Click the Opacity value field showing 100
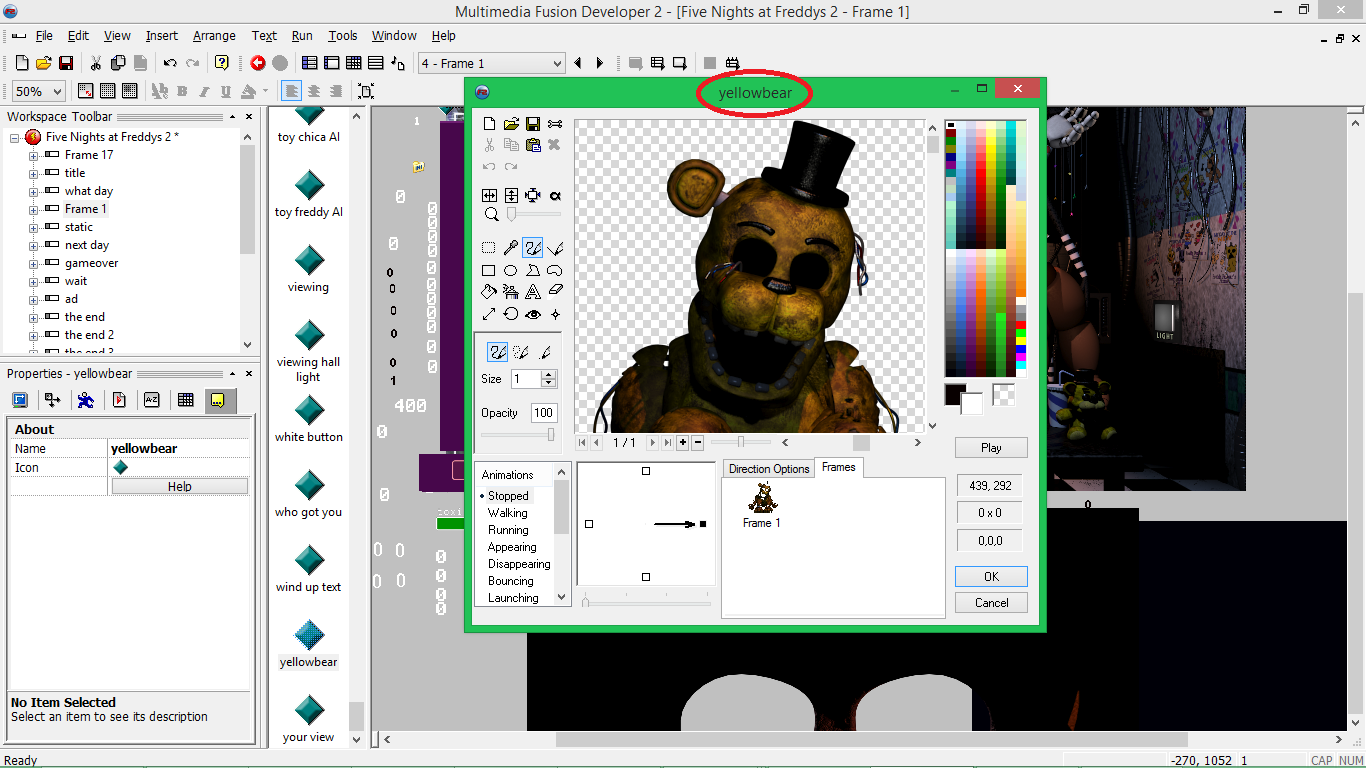This screenshot has height=768, width=1366. pos(544,413)
